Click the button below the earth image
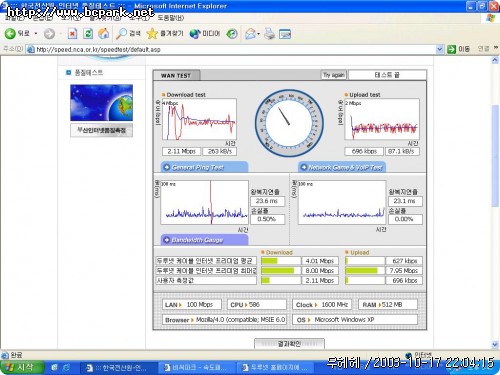 101,130
